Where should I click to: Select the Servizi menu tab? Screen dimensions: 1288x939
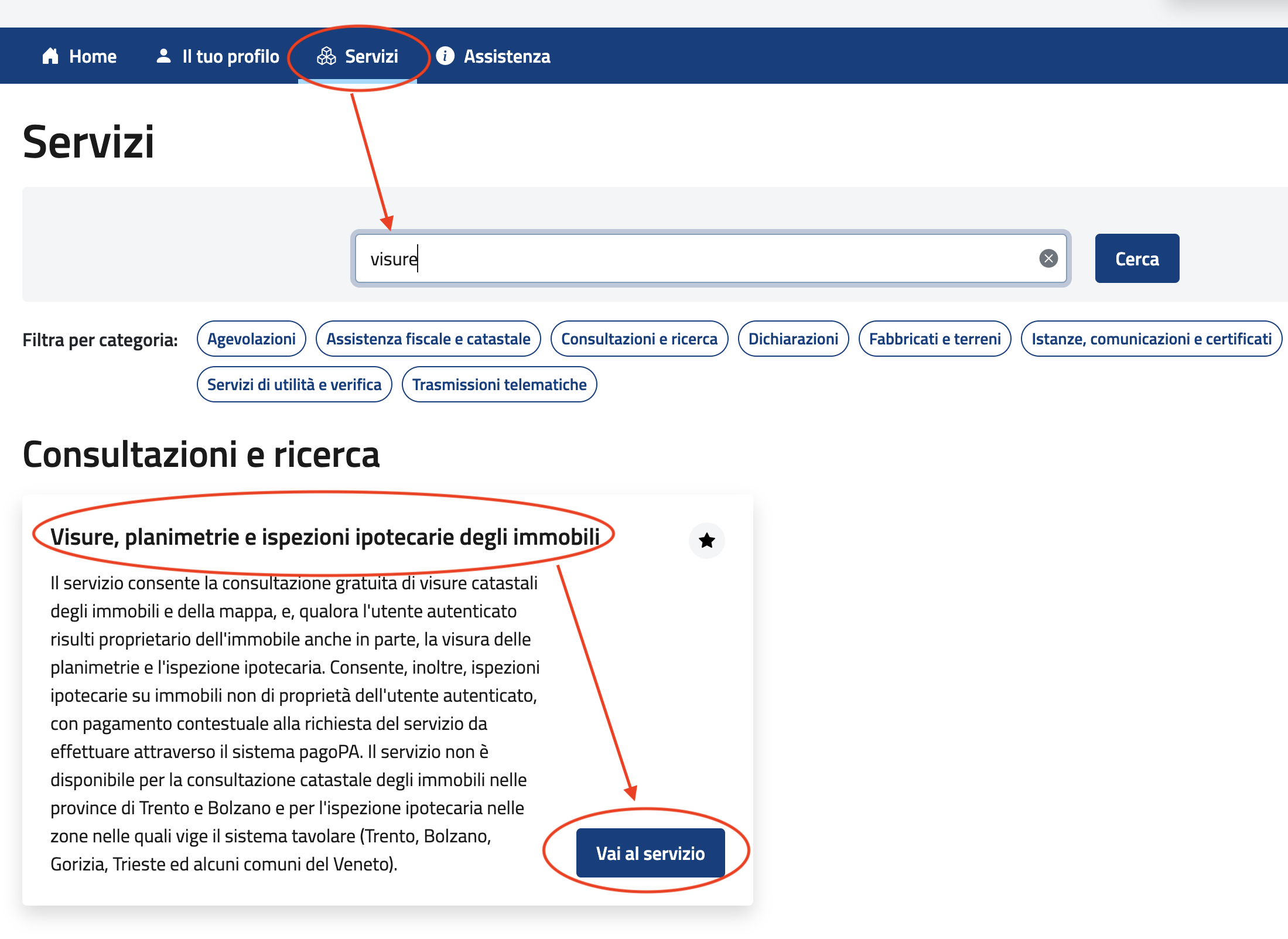click(x=357, y=56)
